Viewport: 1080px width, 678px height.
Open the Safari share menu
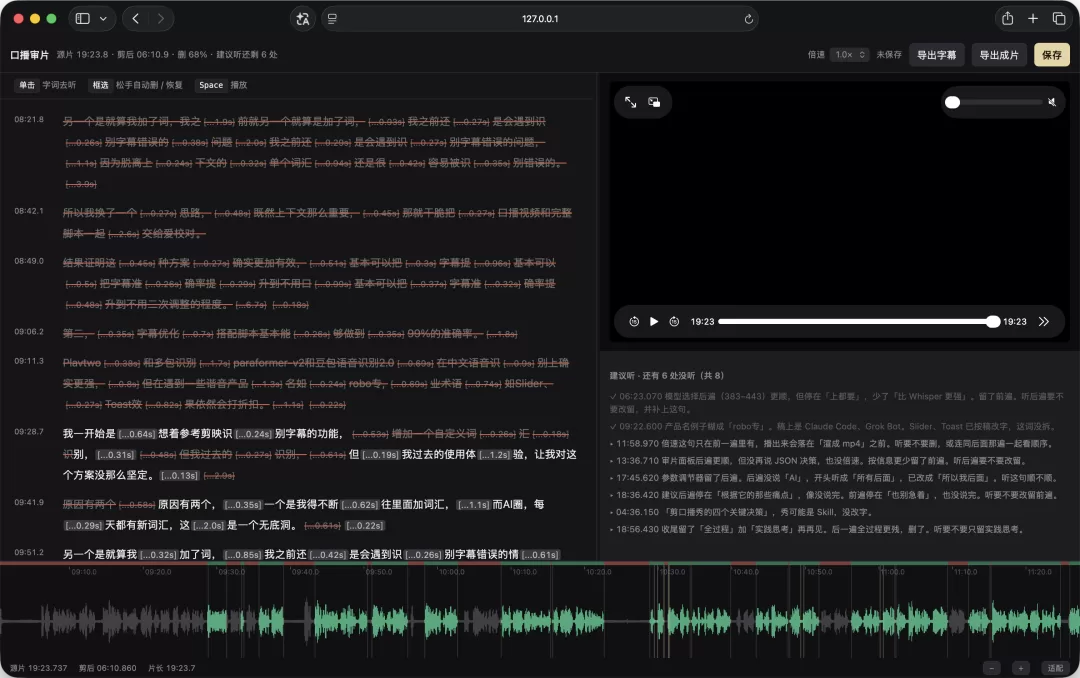click(1008, 19)
